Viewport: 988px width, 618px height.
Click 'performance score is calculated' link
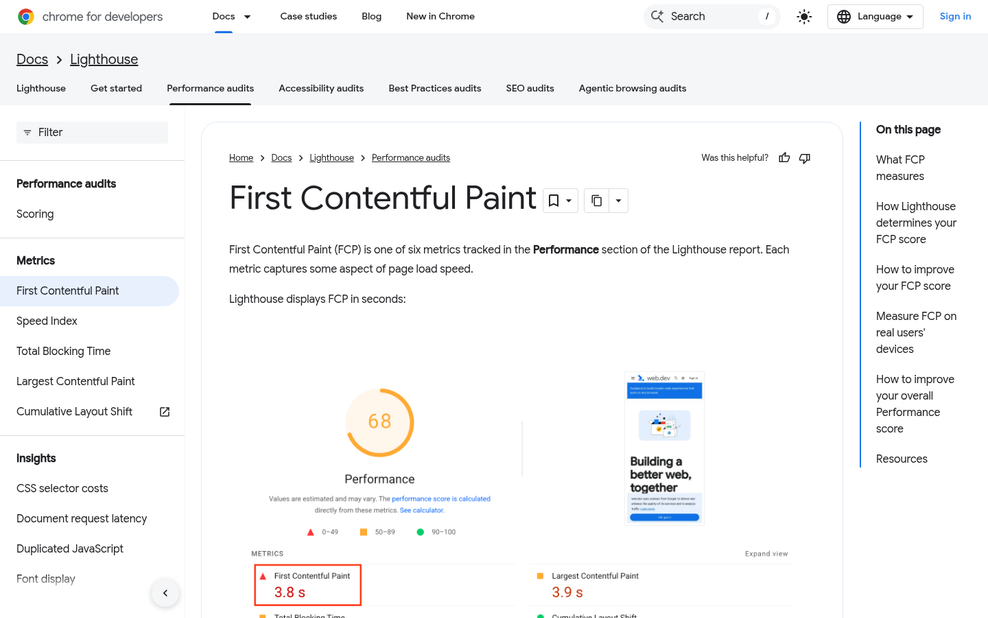click(441, 499)
